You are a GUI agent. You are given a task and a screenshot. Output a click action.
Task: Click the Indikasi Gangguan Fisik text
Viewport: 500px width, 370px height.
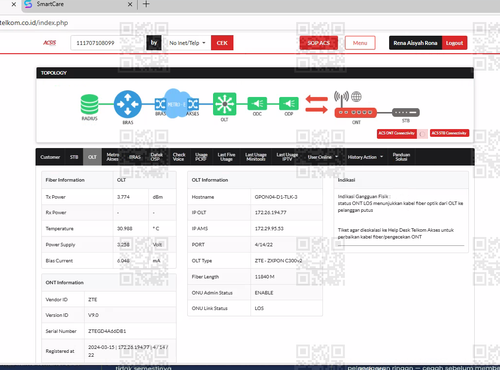pyautogui.click(x=364, y=196)
